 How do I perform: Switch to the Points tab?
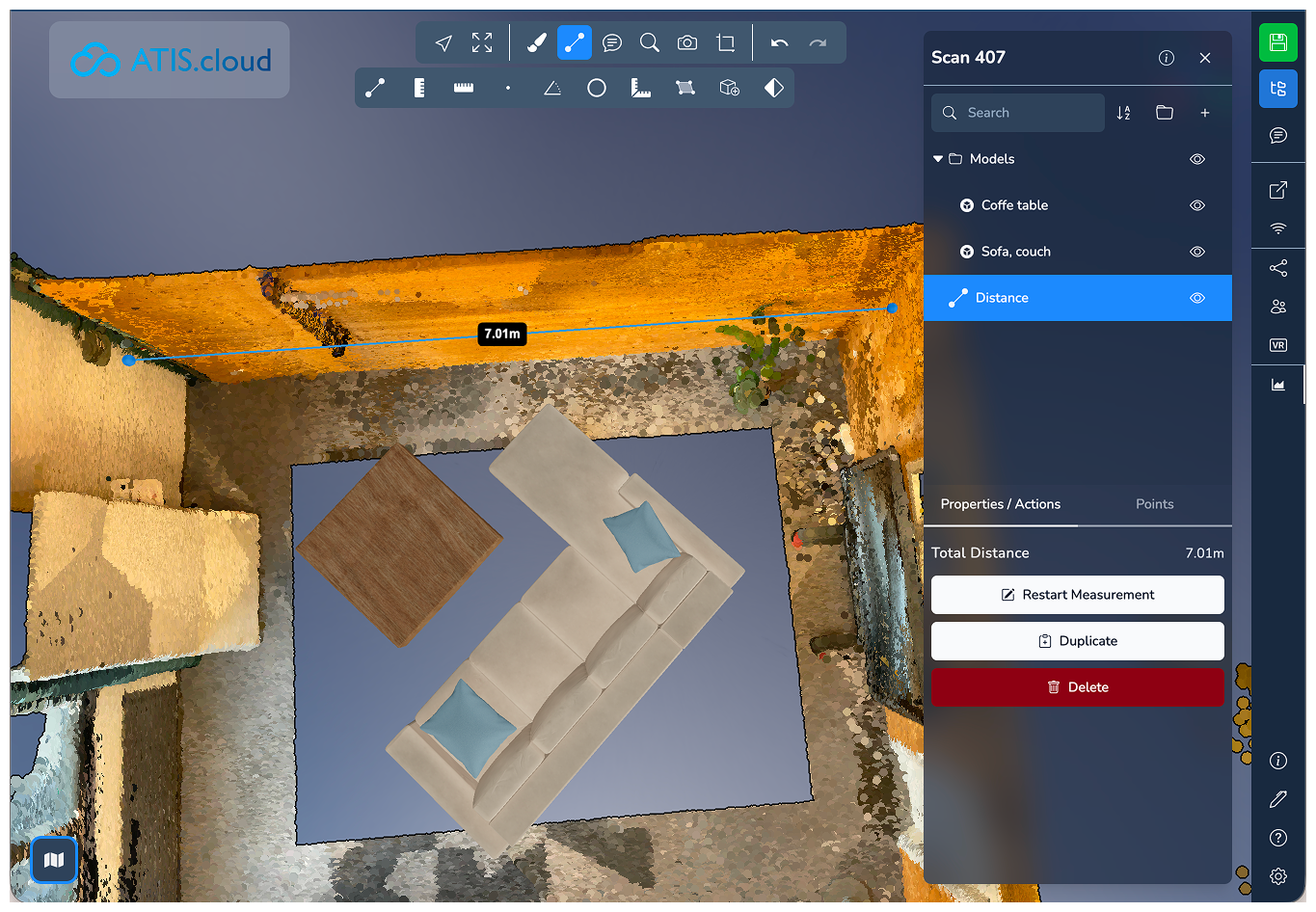click(1154, 504)
